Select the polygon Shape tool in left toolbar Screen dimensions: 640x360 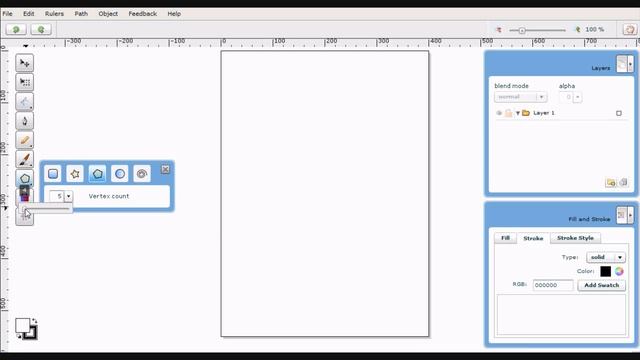(24, 178)
